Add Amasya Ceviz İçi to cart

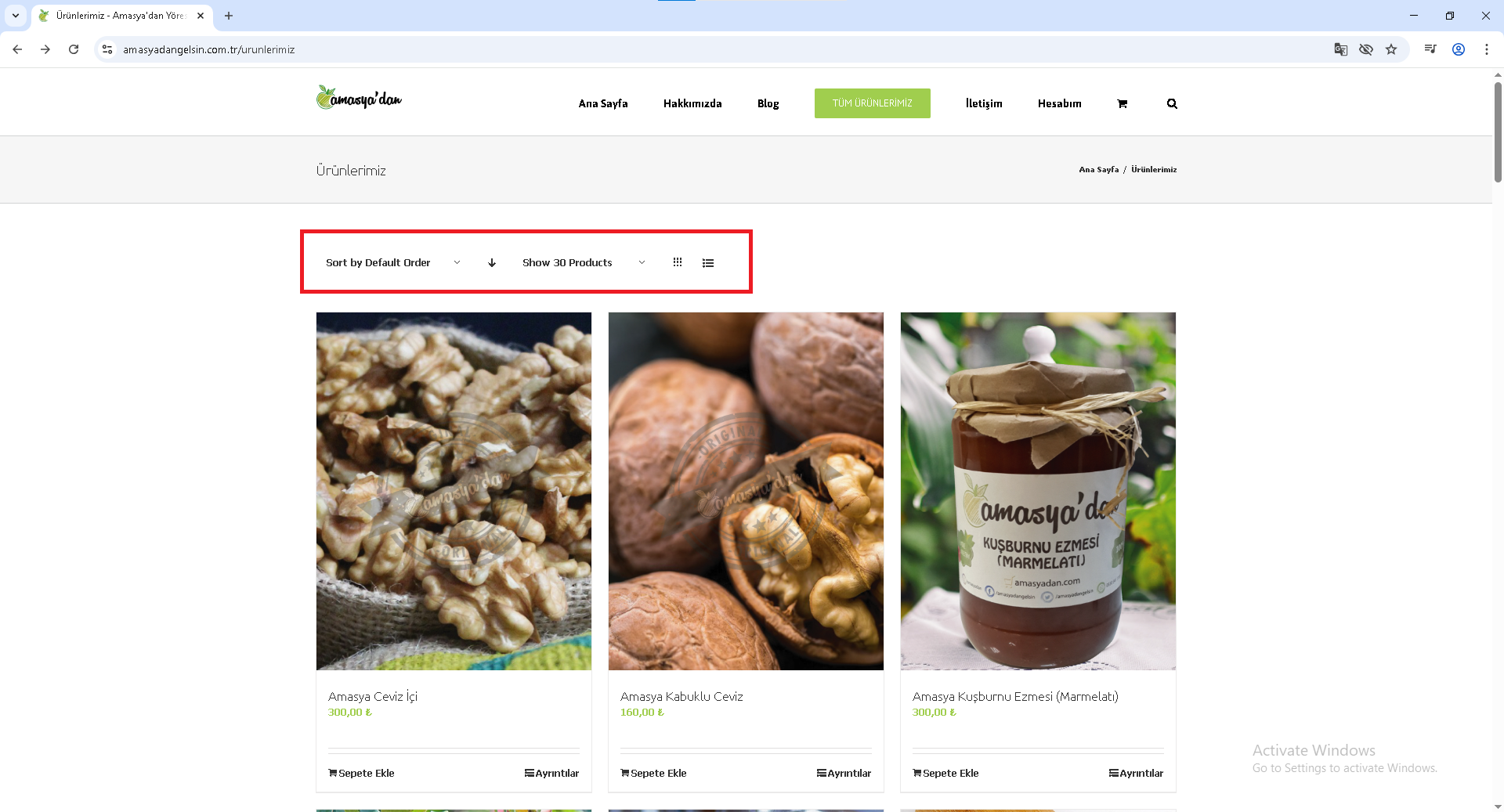(361, 774)
